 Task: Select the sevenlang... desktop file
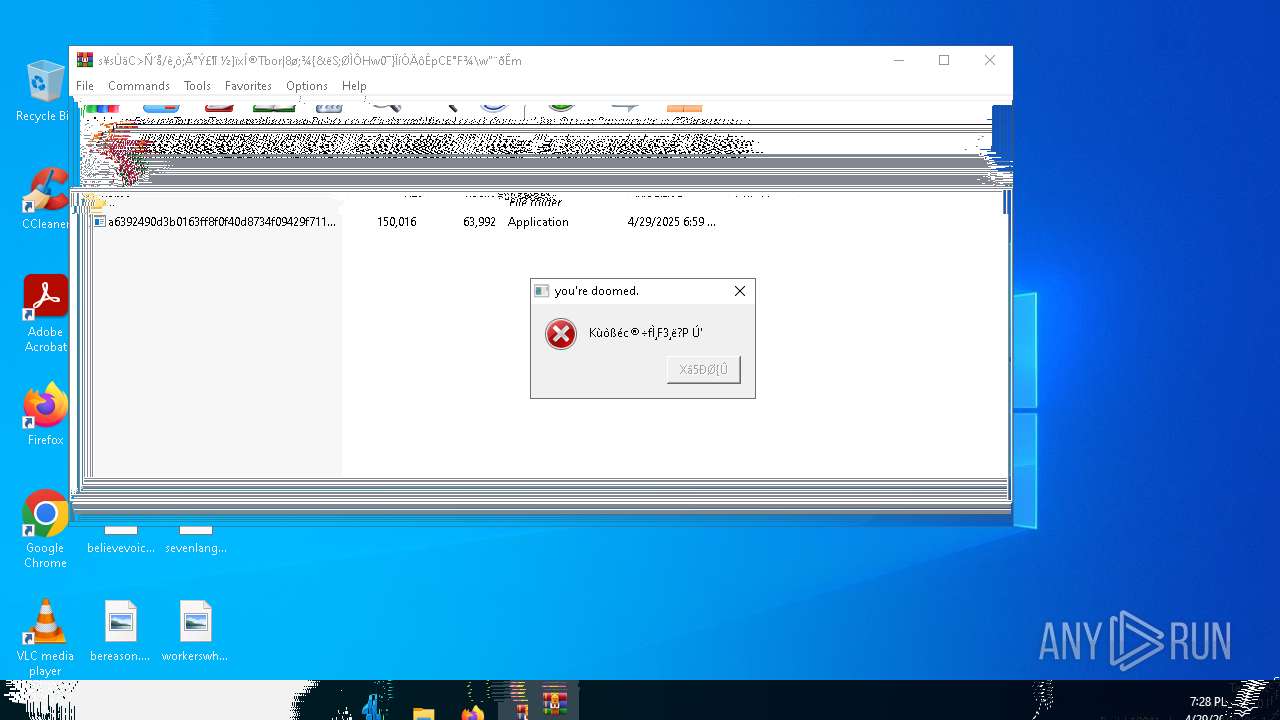coord(196,540)
